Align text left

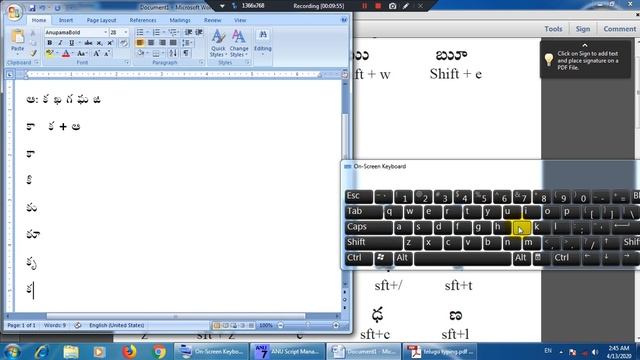140,43
